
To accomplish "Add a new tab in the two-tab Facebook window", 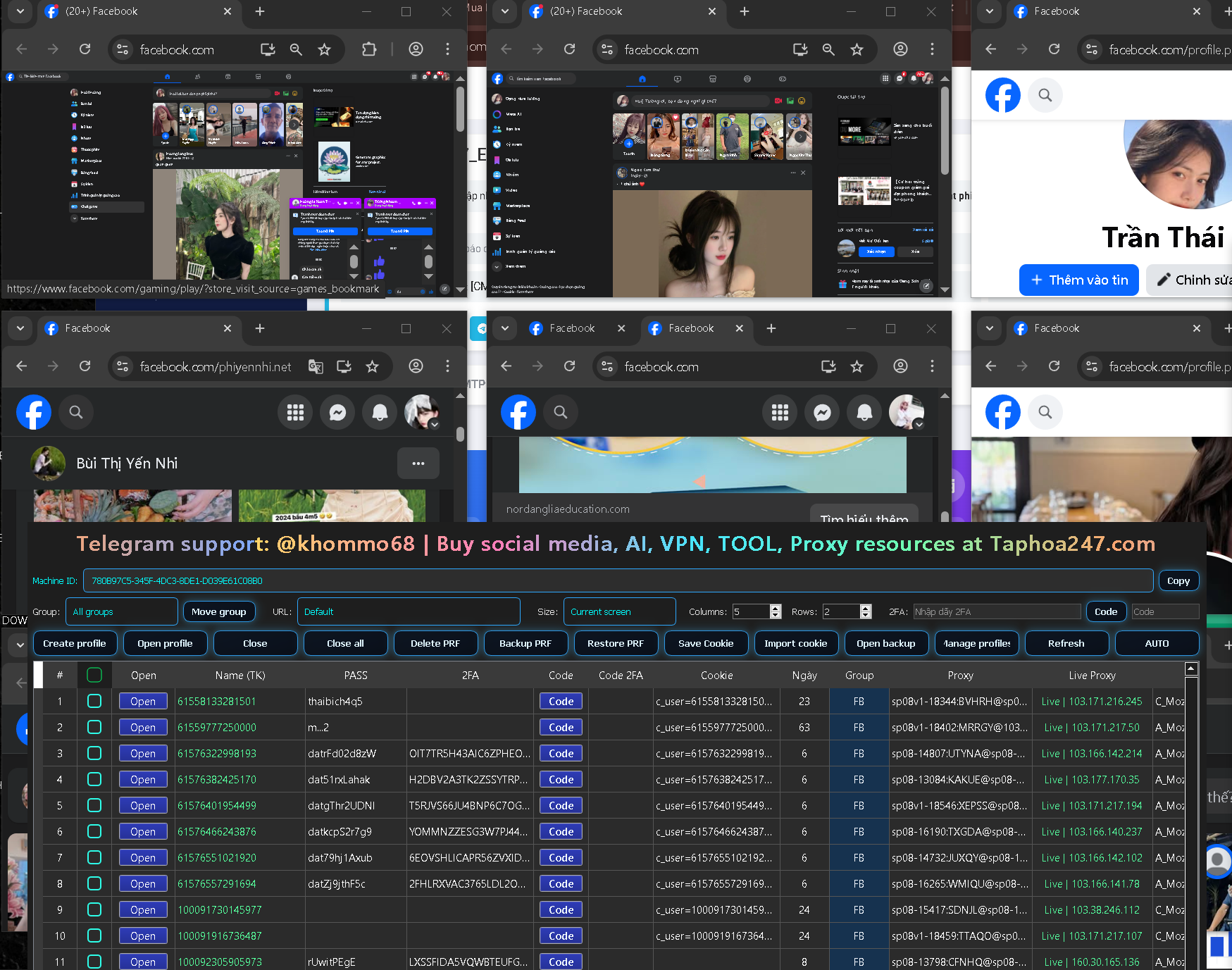I will click(771, 328).
